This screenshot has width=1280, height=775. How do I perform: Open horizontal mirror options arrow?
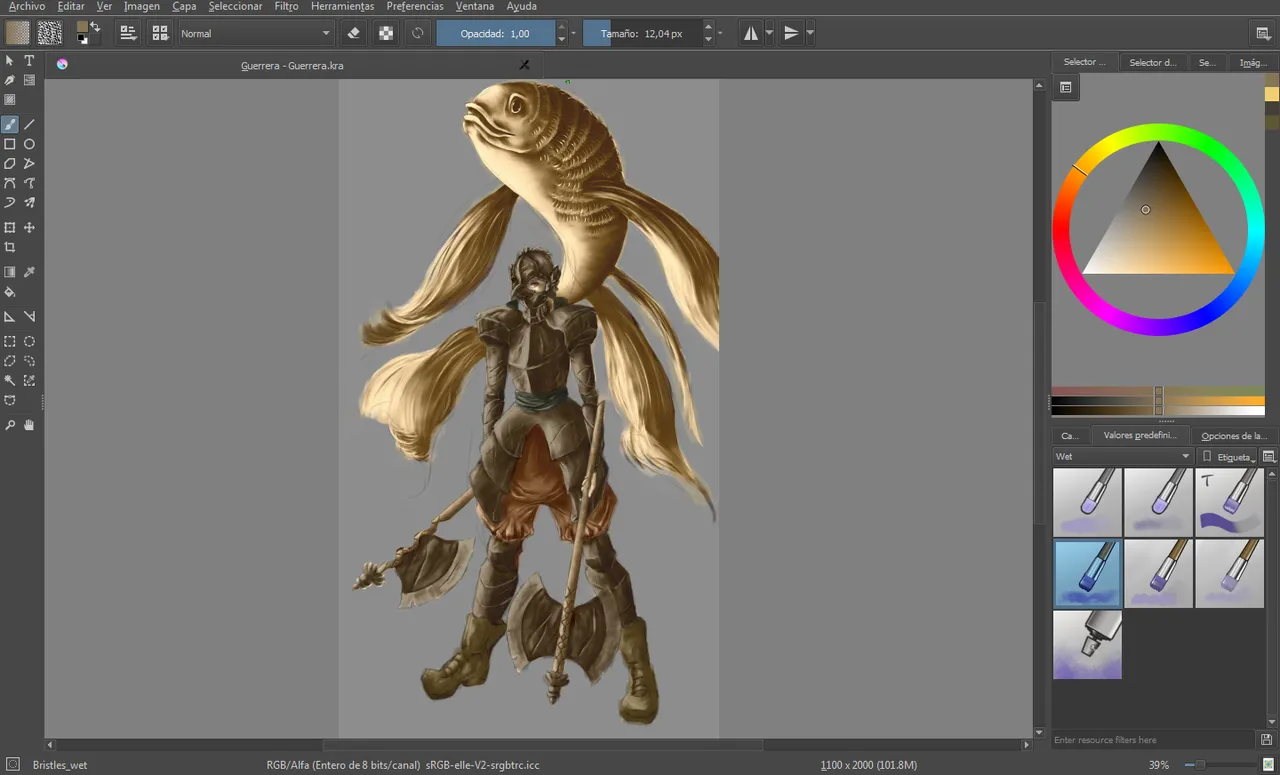tap(769, 33)
